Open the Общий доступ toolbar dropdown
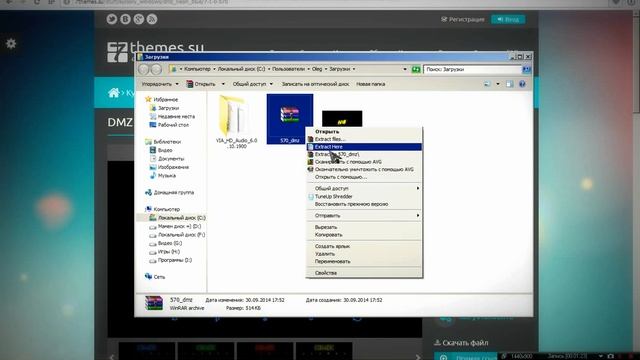Image resolution: width=640 pixels, height=360 pixels. tap(252, 84)
